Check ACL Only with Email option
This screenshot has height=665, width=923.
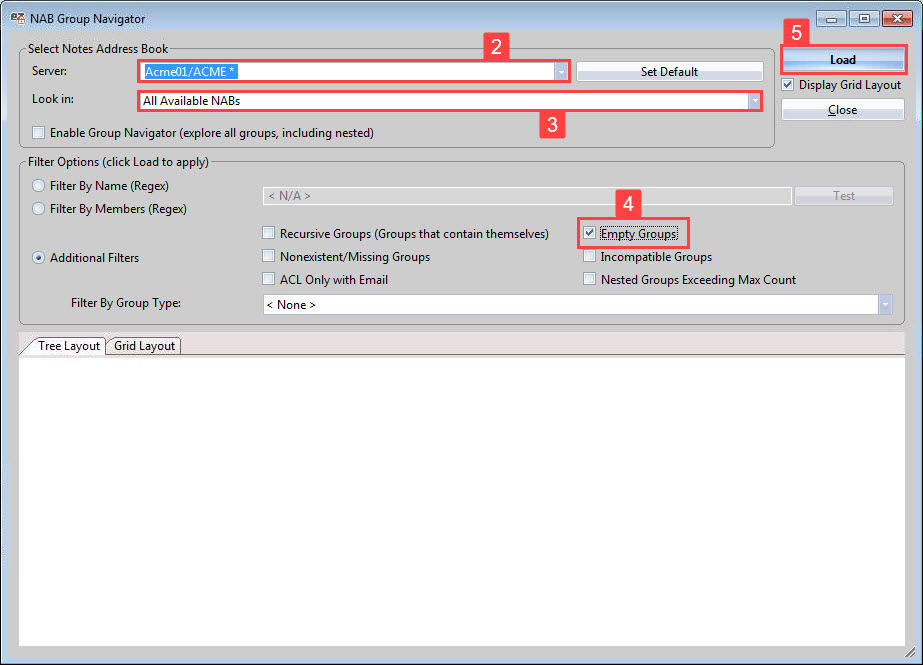pos(268,279)
